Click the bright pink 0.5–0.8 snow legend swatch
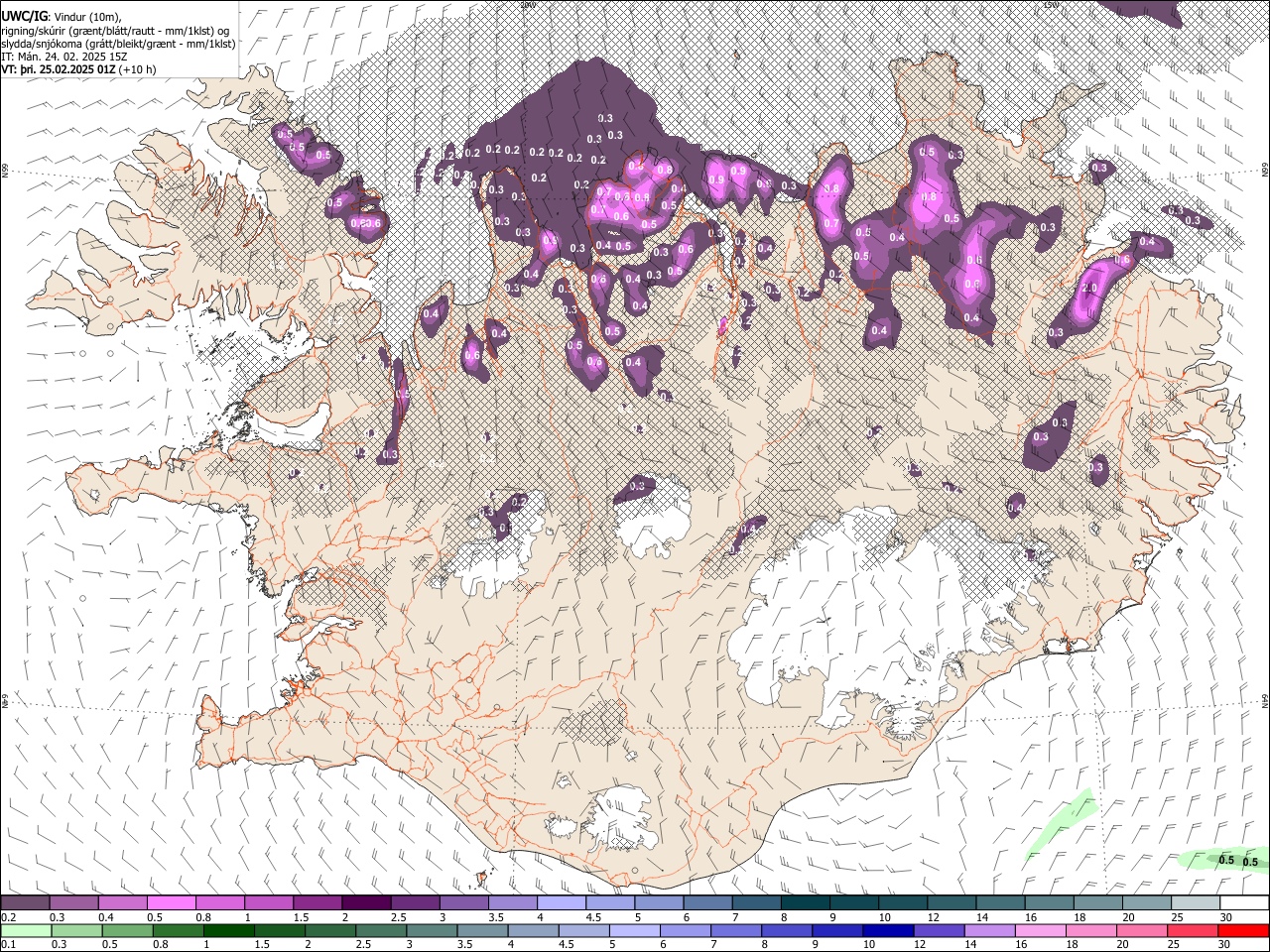This screenshot has width=1270, height=952. pos(171,903)
